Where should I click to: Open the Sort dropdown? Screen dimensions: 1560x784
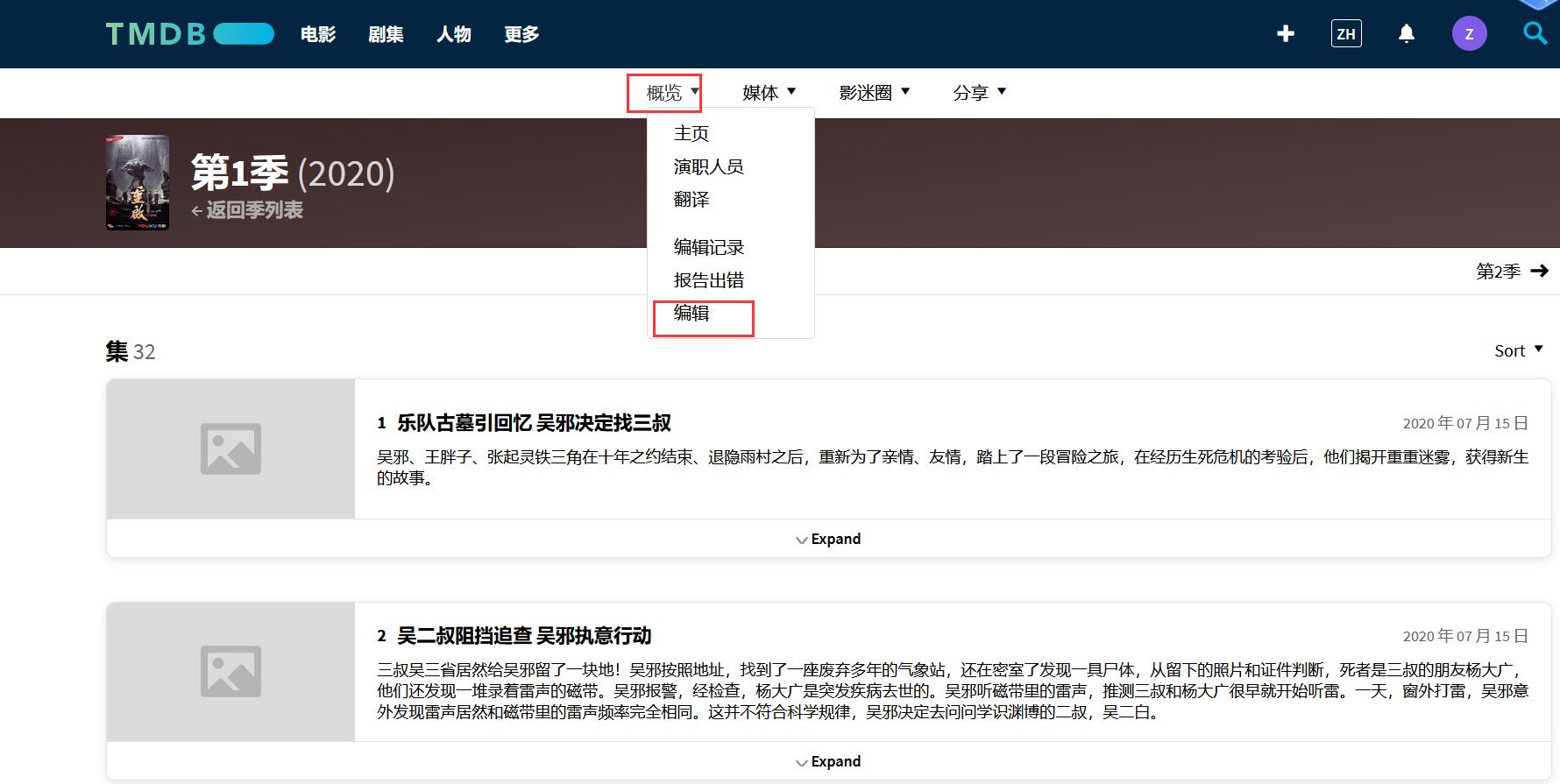1518,350
